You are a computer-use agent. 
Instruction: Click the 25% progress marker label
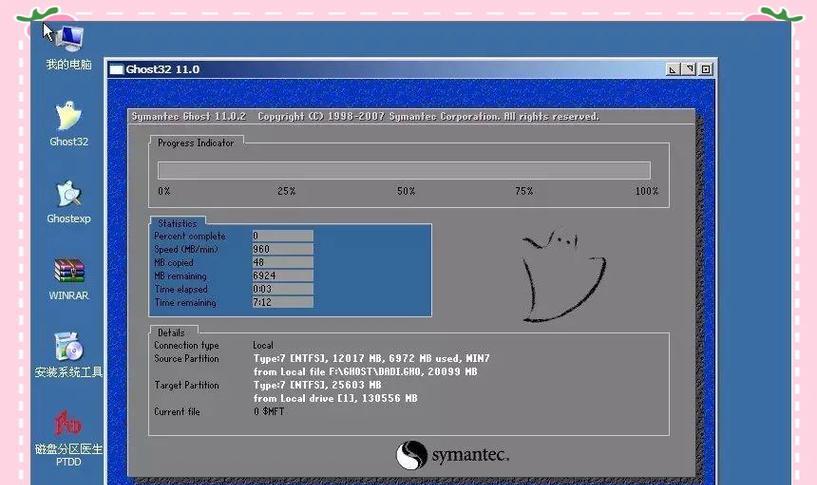tap(287, 191)
